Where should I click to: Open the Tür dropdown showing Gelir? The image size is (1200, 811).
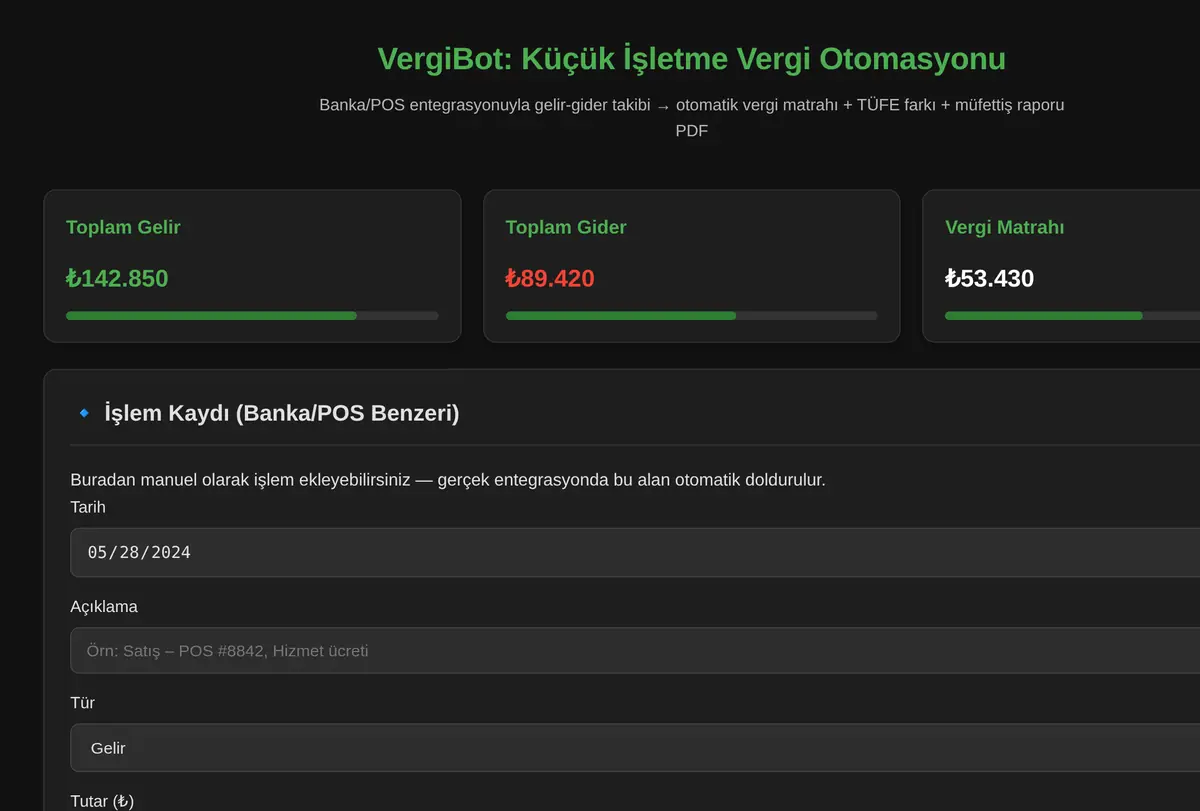pos(635,747)
